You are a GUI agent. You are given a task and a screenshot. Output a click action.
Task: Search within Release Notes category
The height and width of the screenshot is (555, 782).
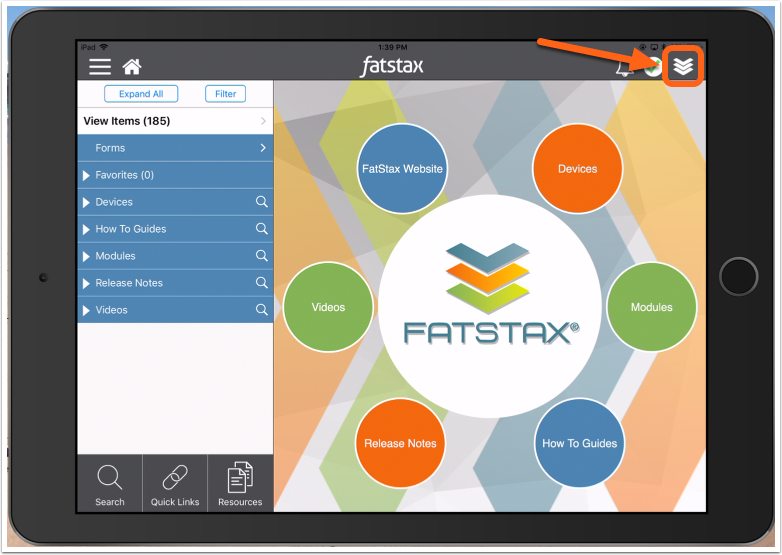(261, 282)
